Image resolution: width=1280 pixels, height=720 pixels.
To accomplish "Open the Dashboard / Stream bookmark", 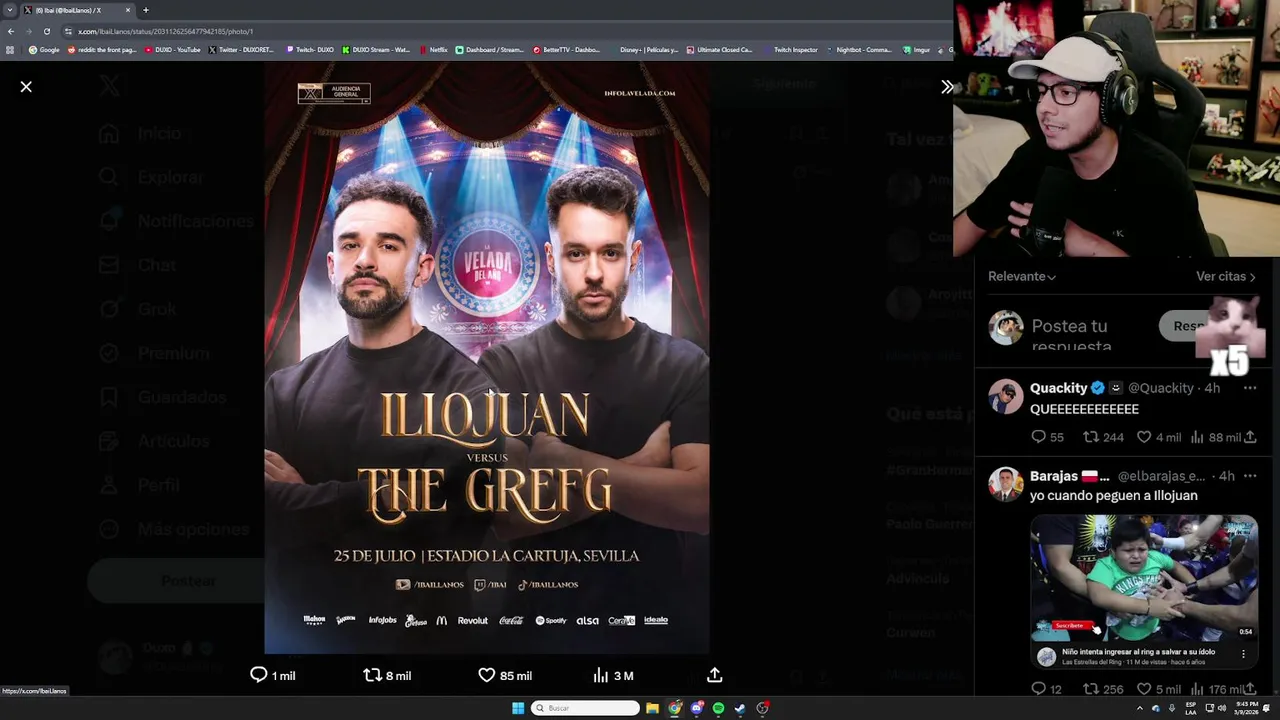I will point(490,50).
